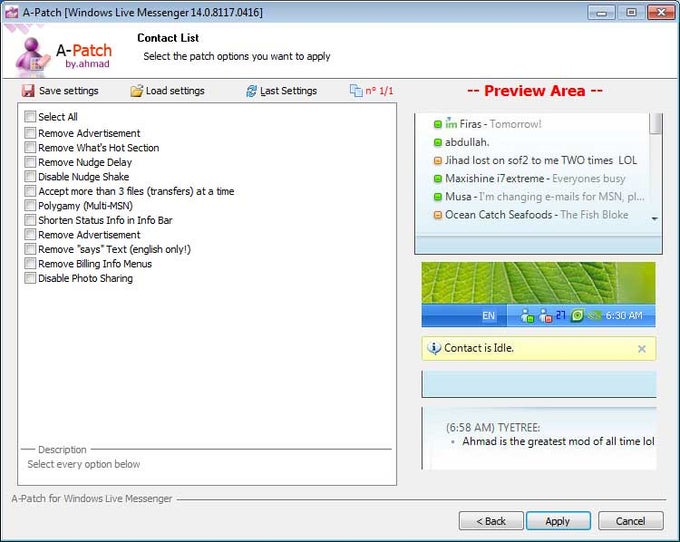This screenshot has height=542, width=680.
Task: Click the page number copy icon
Action: coord(356,91)
